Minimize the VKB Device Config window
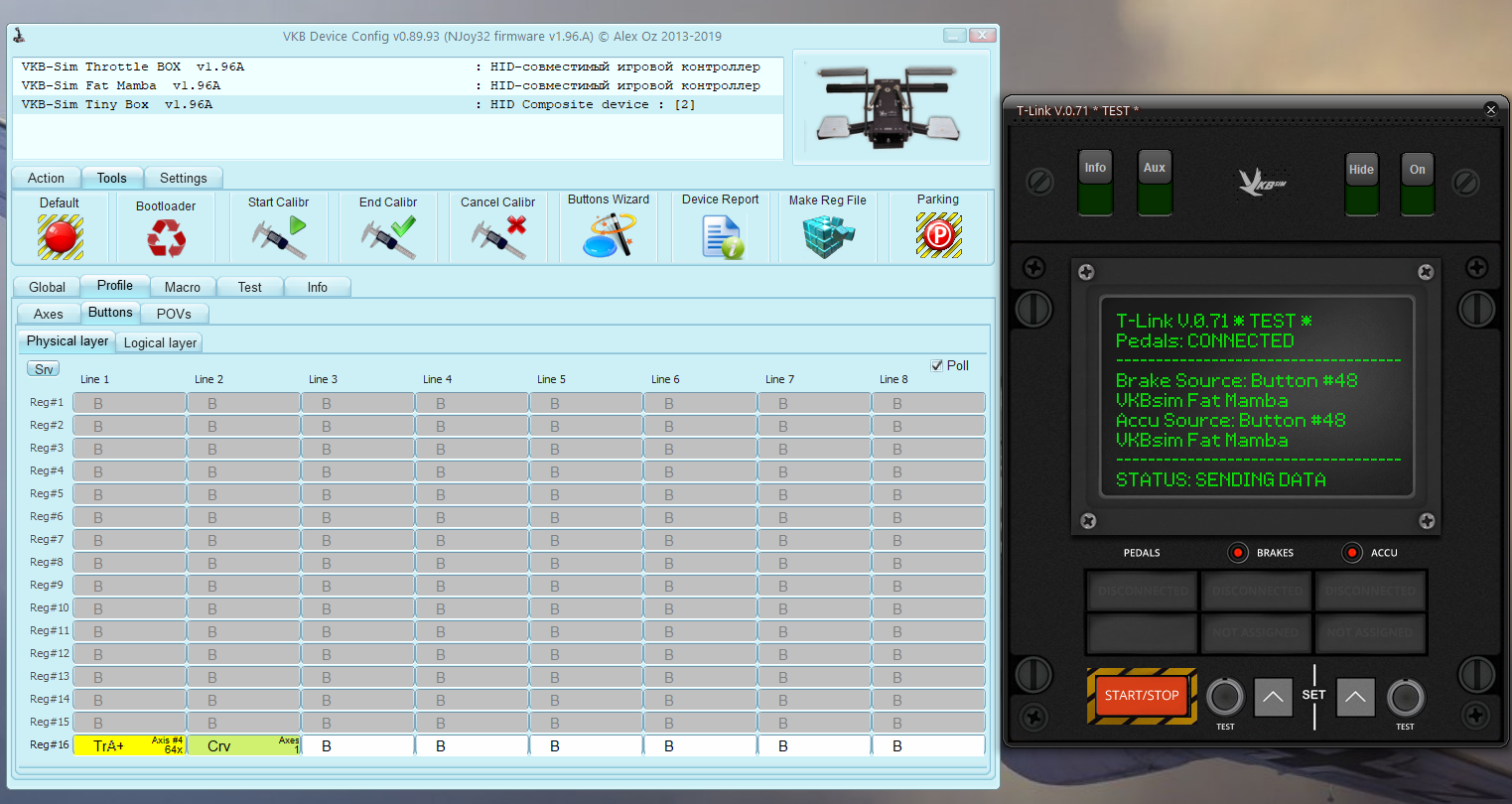 [x=955, y=36]
